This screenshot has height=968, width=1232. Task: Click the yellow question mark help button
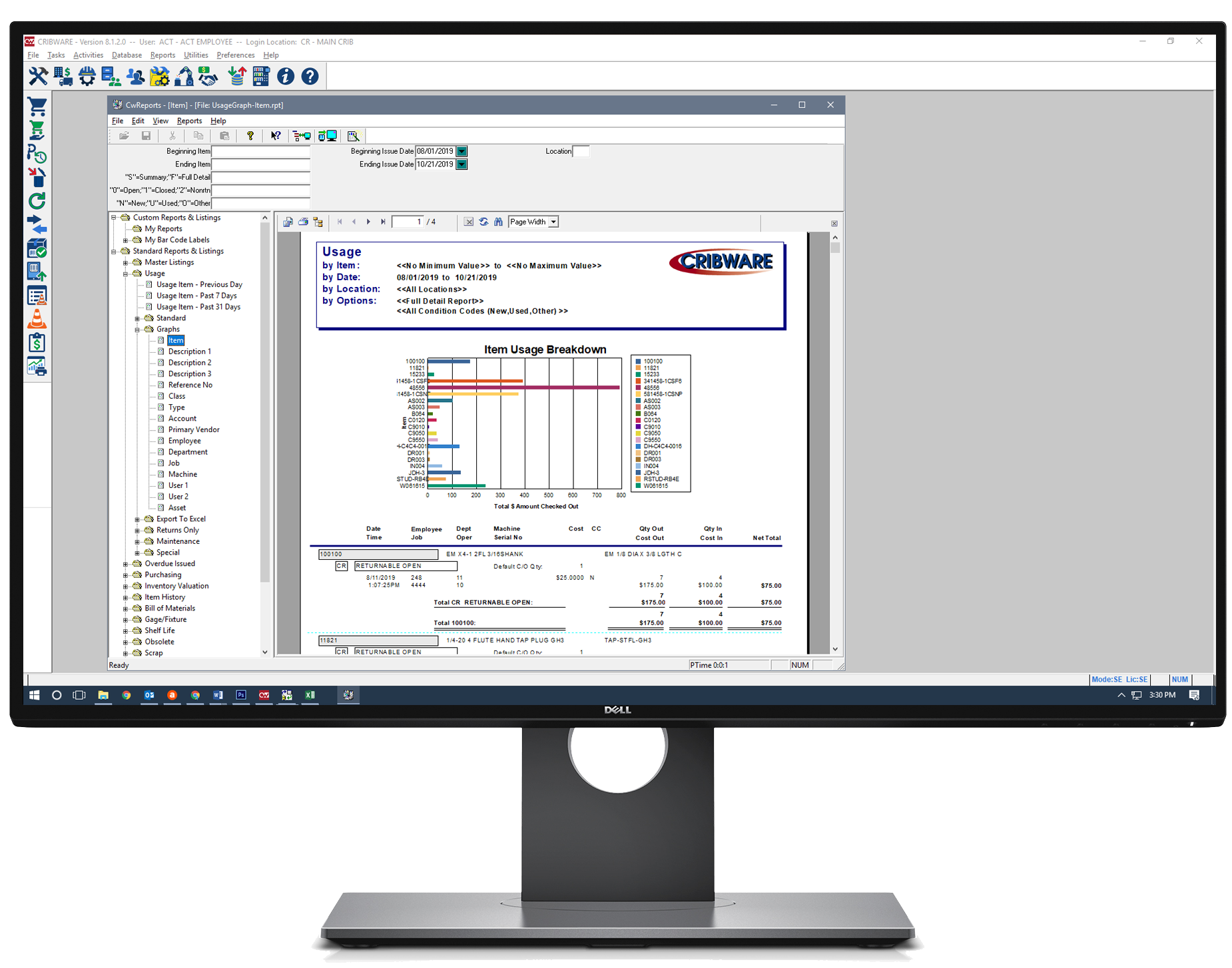[x=250, y=136]
